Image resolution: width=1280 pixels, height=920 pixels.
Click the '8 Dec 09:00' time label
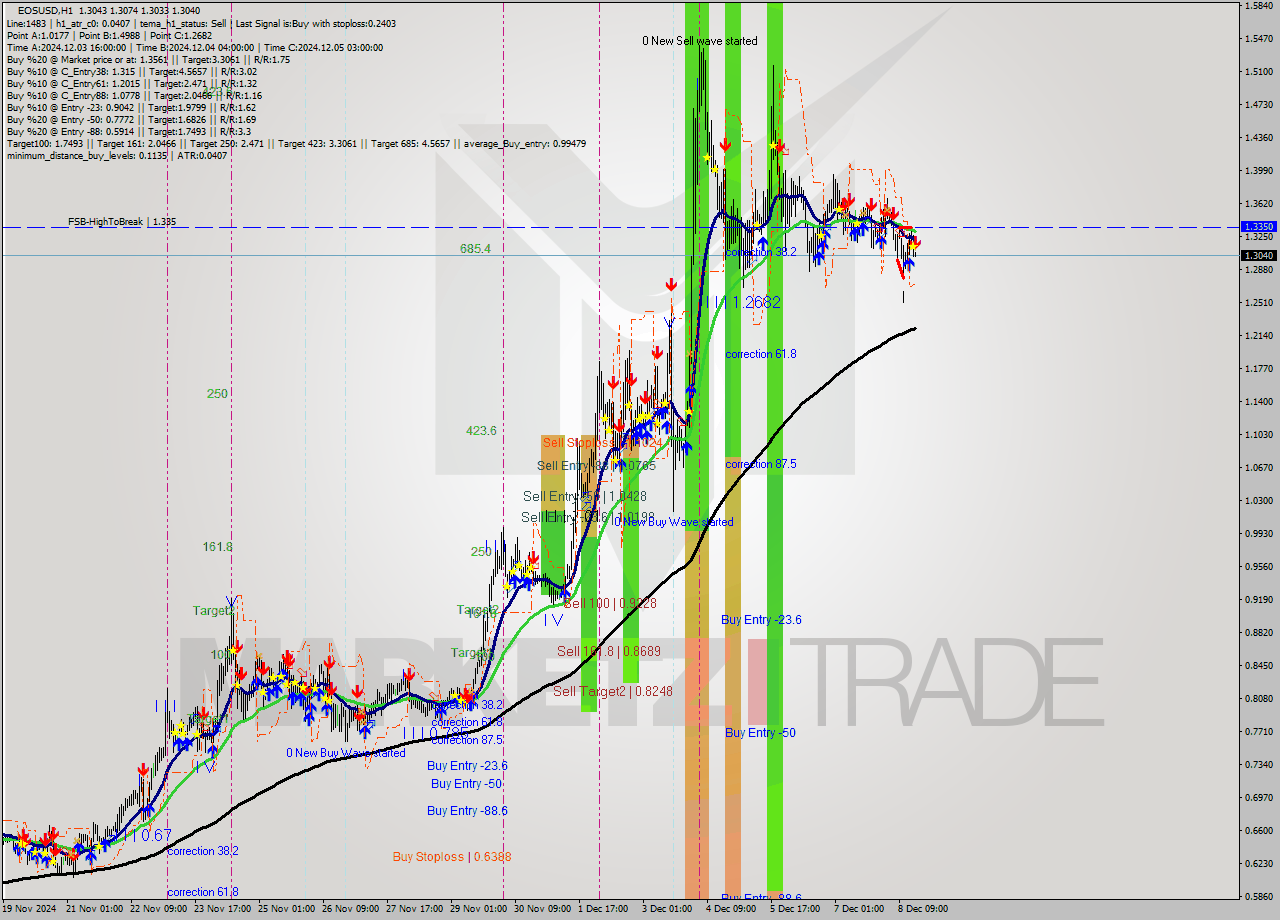(925, 909)
